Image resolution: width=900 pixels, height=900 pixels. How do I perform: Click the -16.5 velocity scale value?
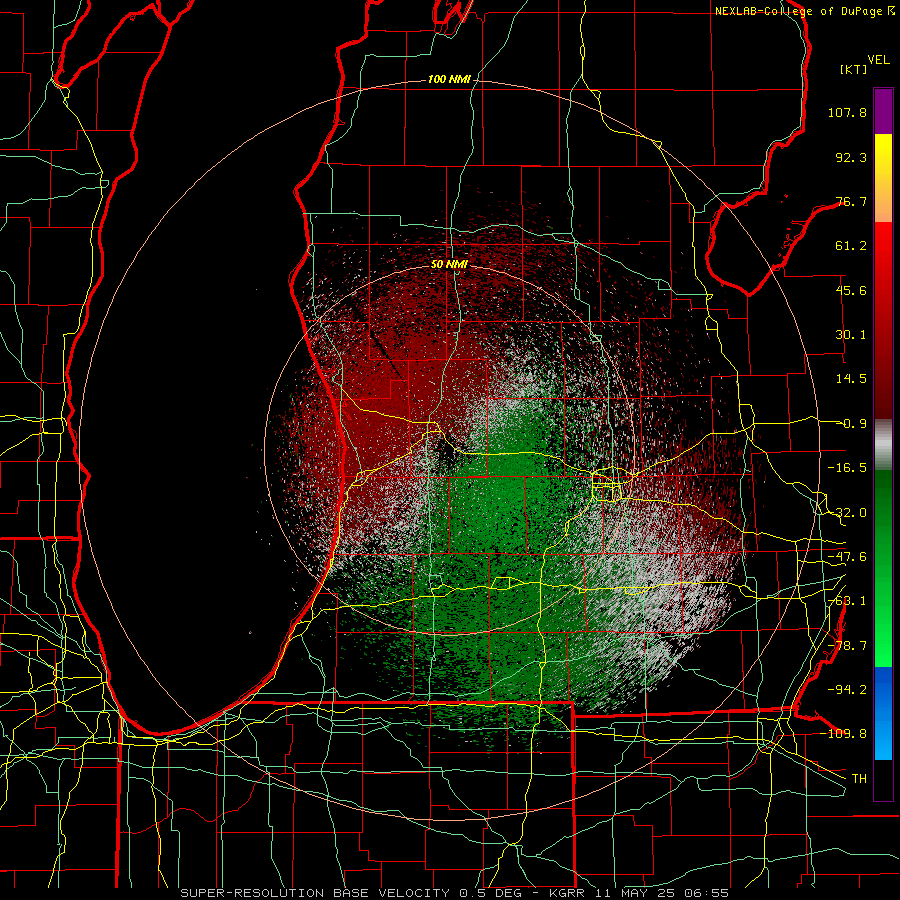click(x=847, y=468)
